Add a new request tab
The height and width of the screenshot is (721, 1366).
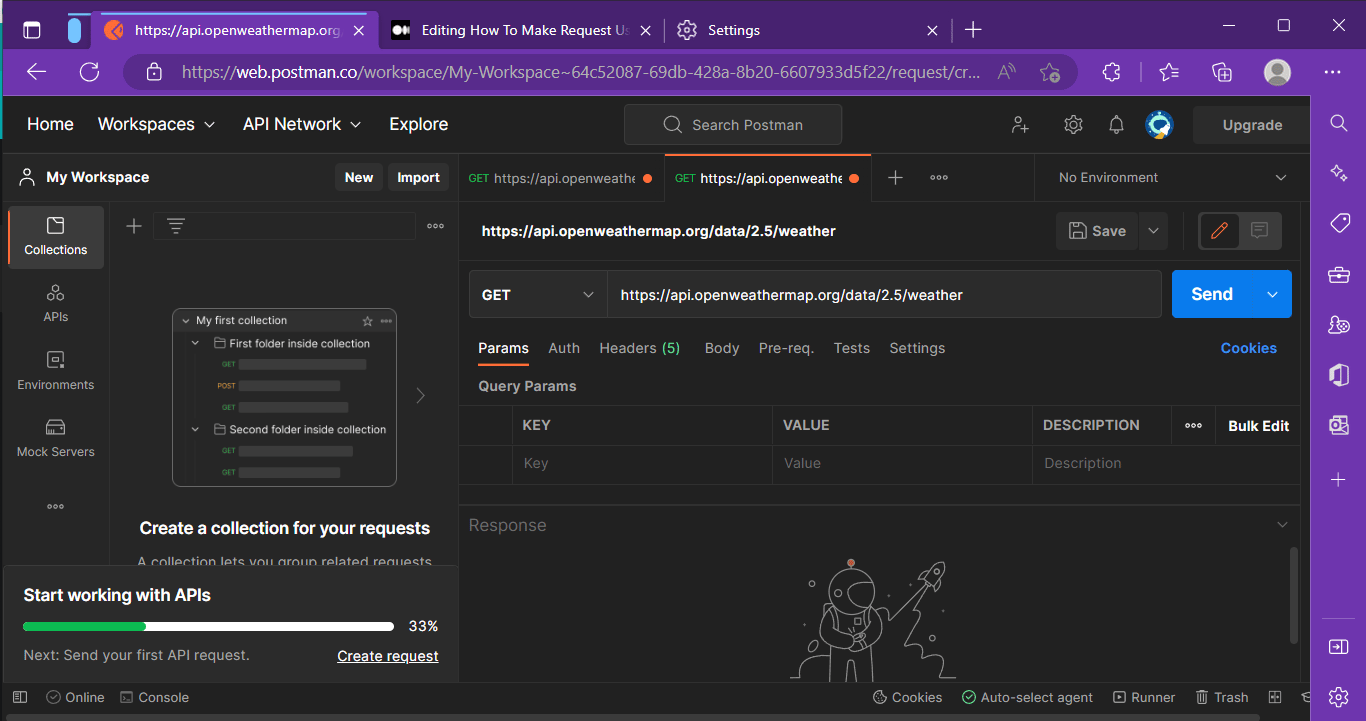(x=895, y=177)
